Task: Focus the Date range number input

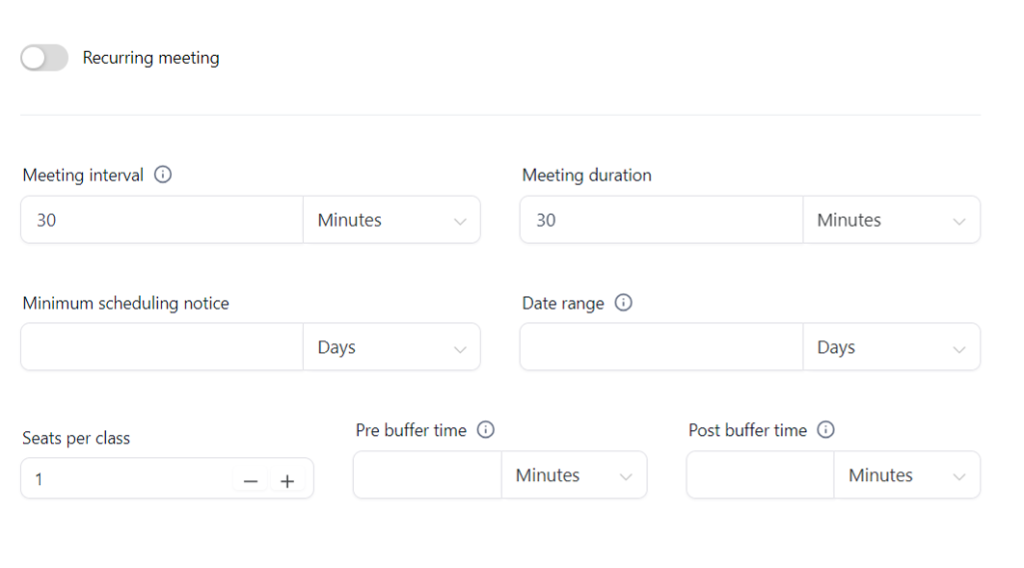Action: point(662,347)
